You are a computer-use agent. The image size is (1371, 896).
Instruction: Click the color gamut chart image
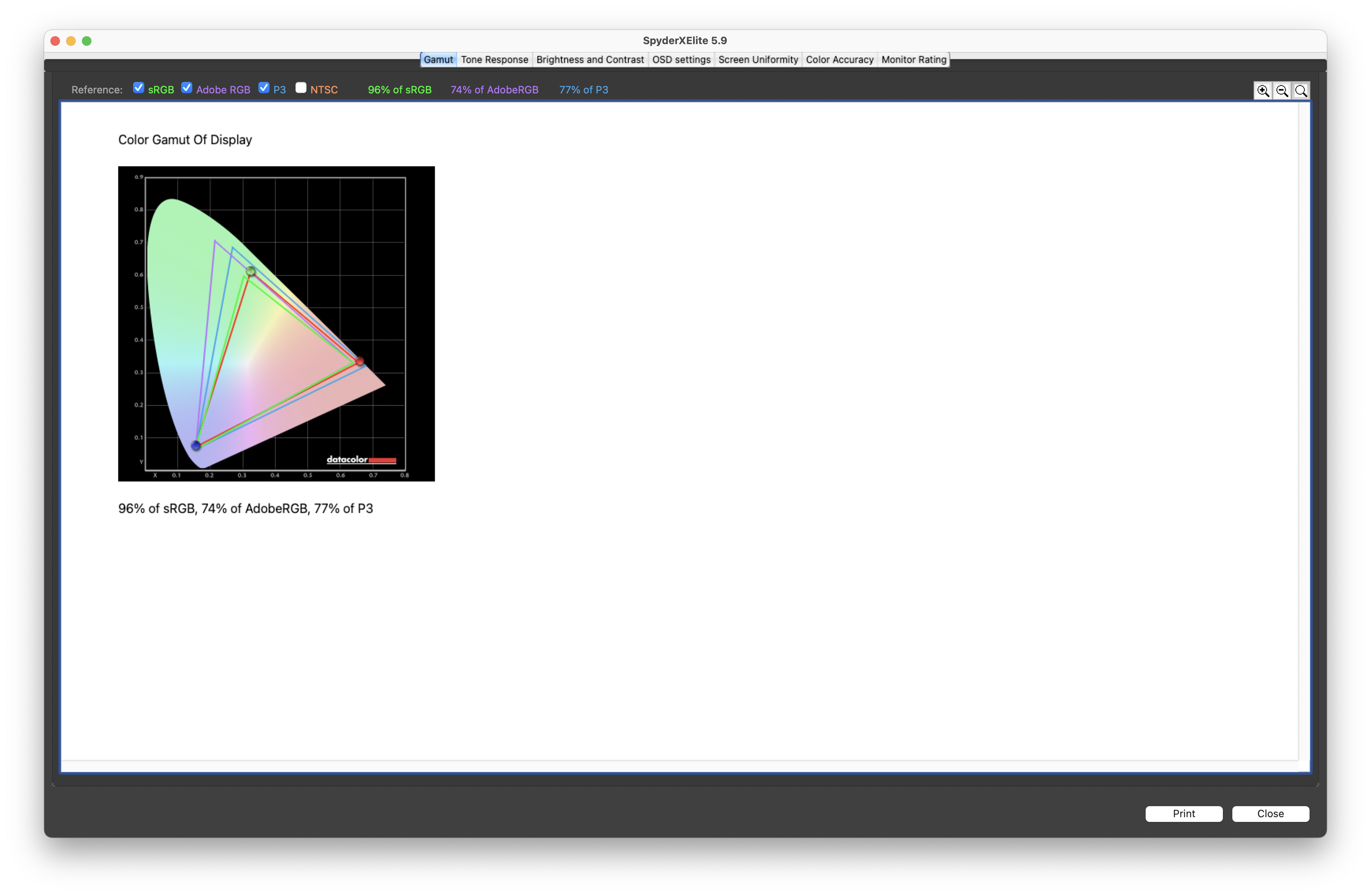277,324
